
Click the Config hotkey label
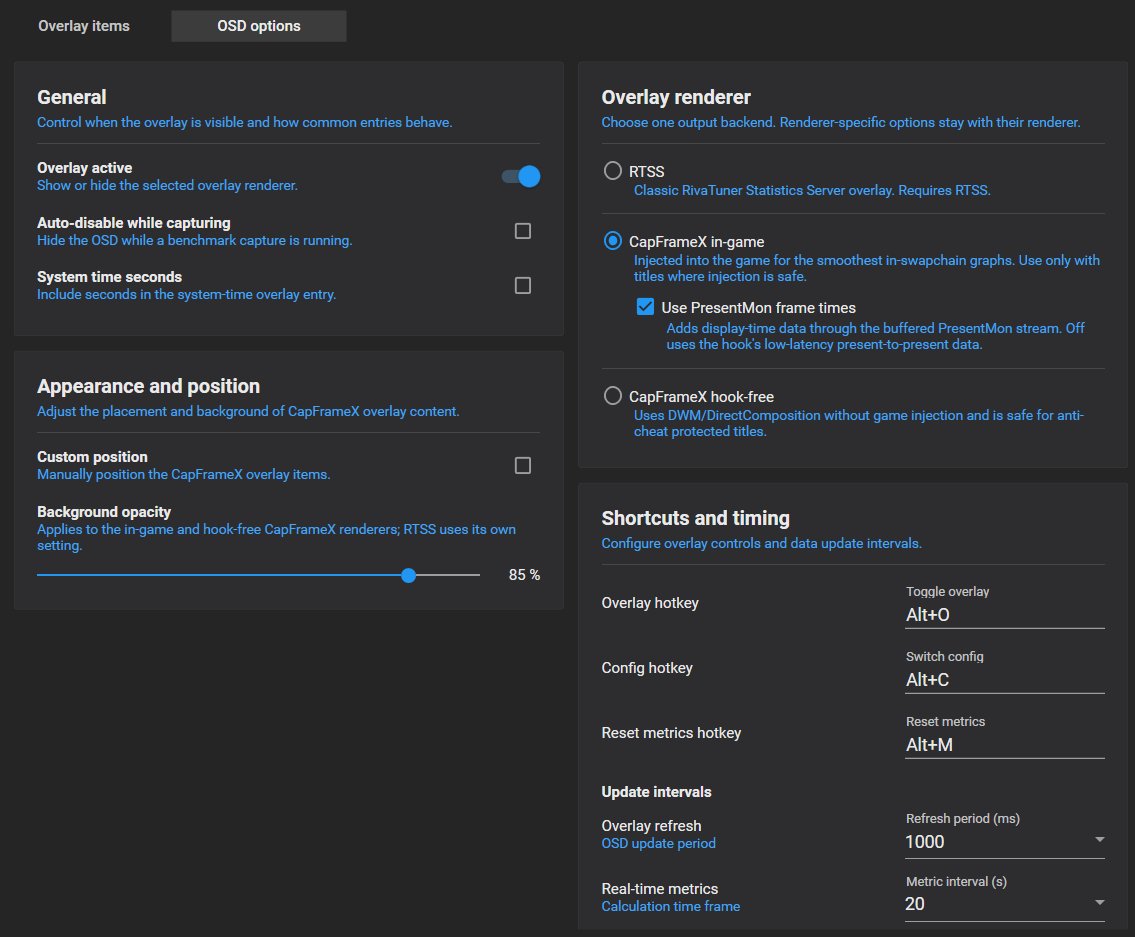647,668
